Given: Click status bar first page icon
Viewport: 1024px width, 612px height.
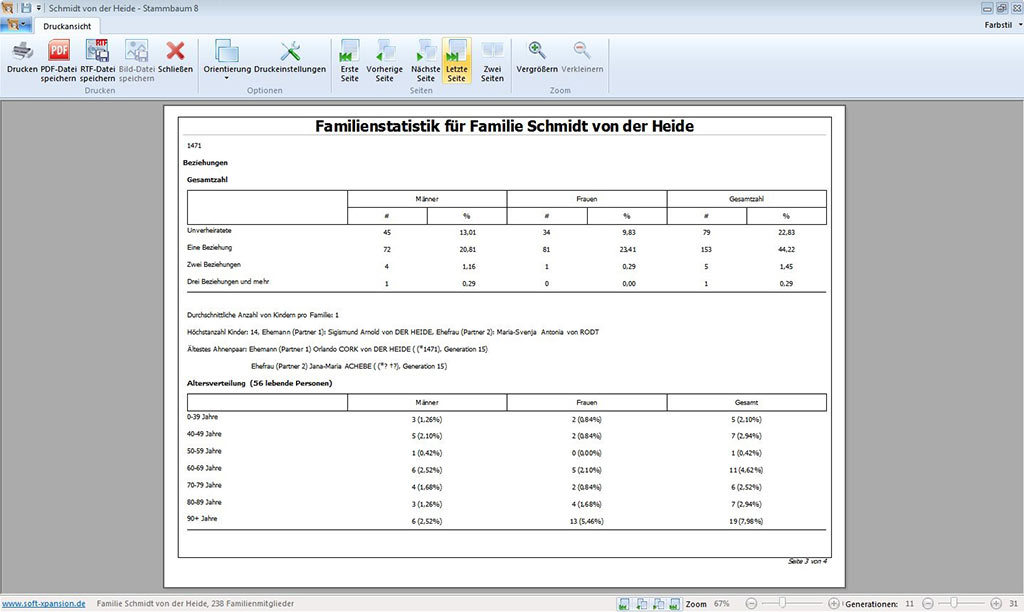Looking at the screenshot, I should pos(624,604).
